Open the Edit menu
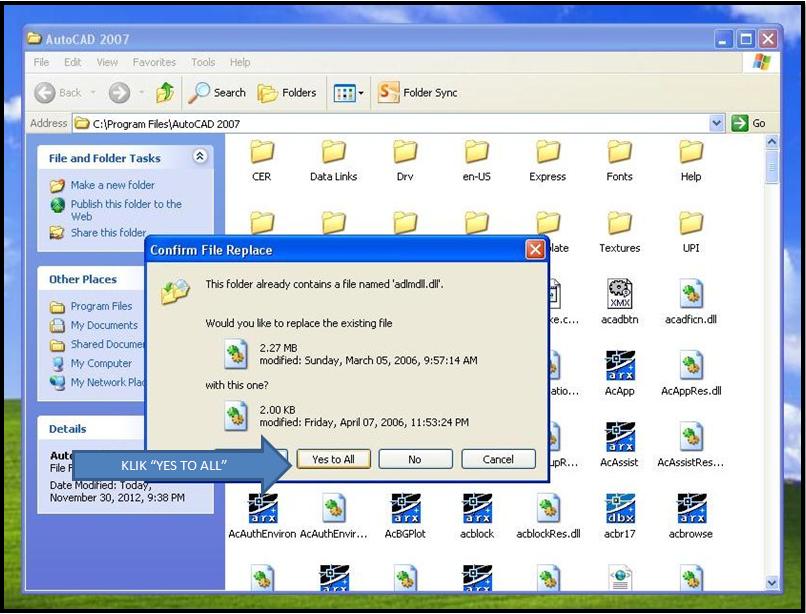This screenshot has height=614, width=806. 72,62
